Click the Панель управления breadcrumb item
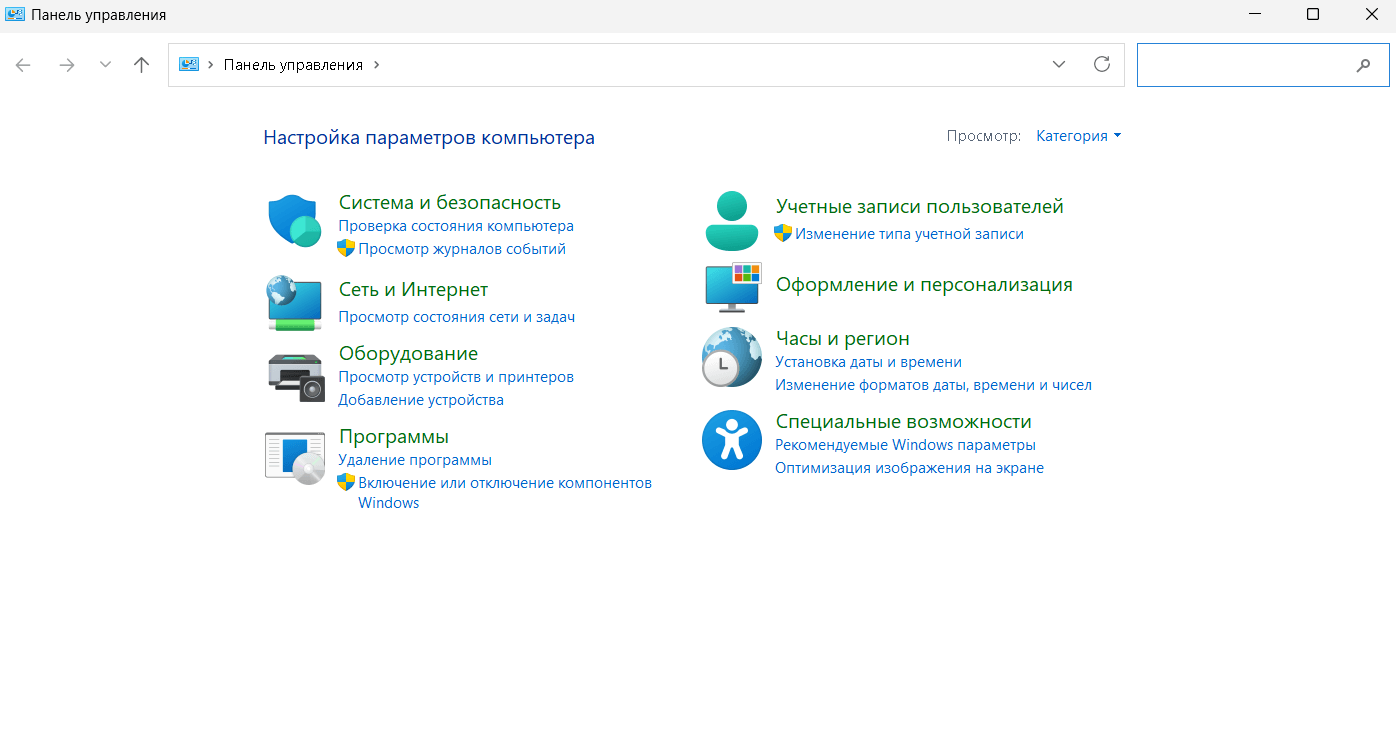 [x=293, y=64]
